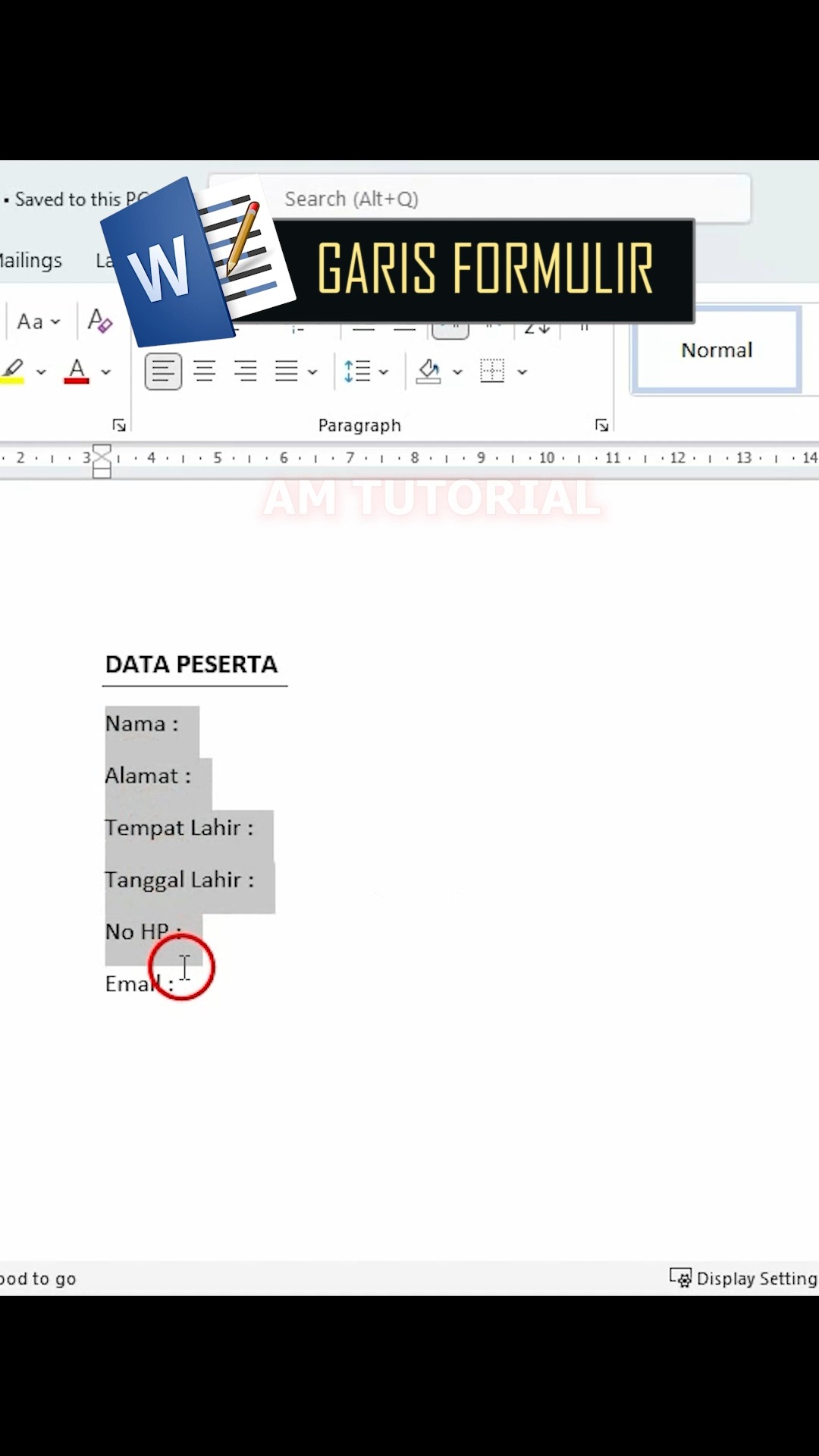
Task: Click the Display Settings button
Action: click(744, 1279)
